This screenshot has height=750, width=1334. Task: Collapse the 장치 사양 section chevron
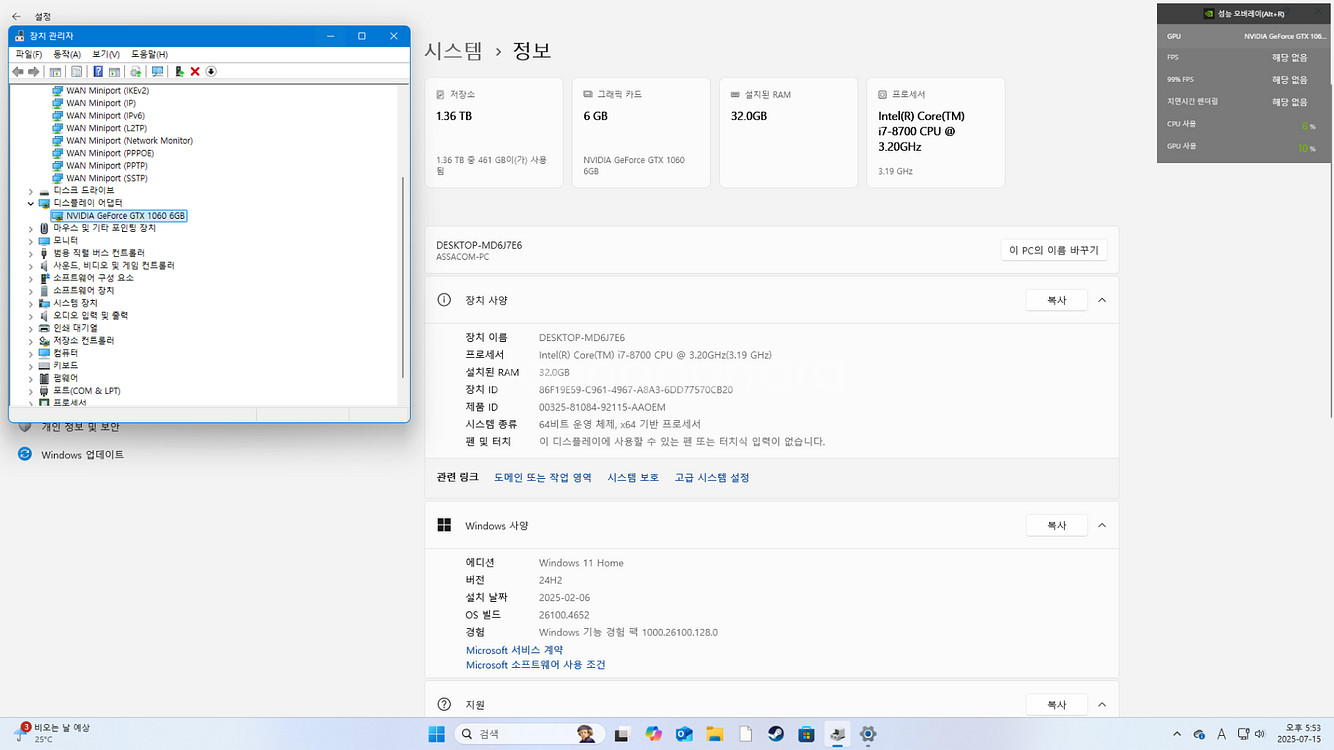[1102, 300]
